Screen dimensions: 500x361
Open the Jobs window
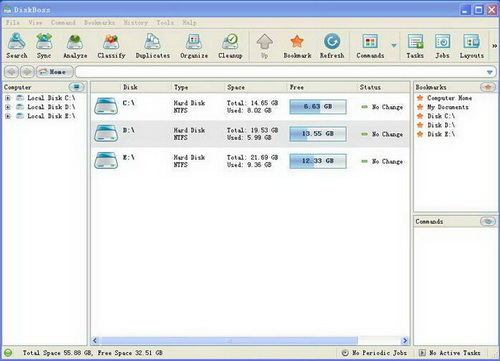click(442, 46)
